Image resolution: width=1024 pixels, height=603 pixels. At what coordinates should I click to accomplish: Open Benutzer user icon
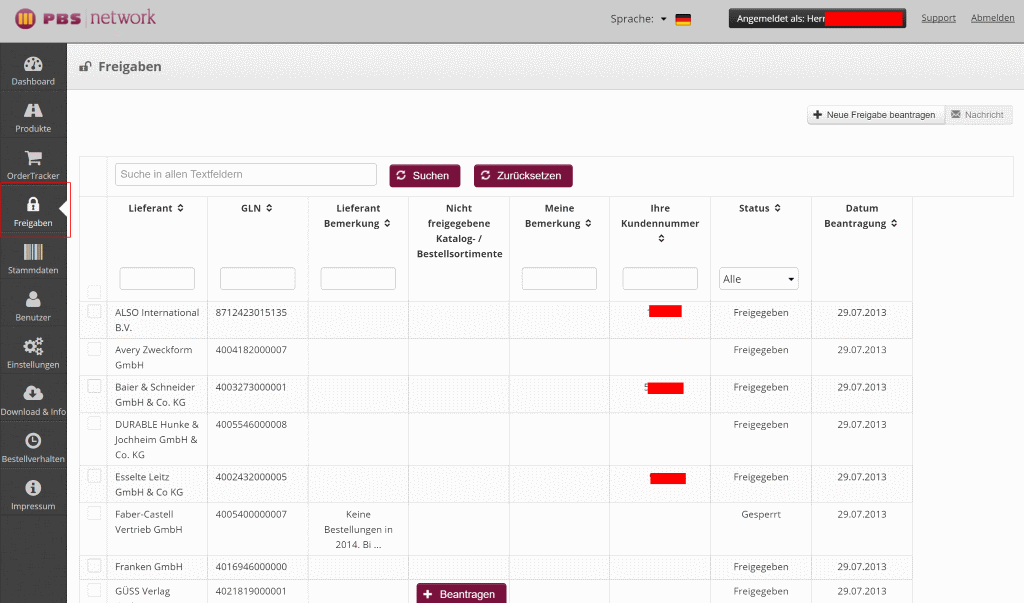point(33,299)
